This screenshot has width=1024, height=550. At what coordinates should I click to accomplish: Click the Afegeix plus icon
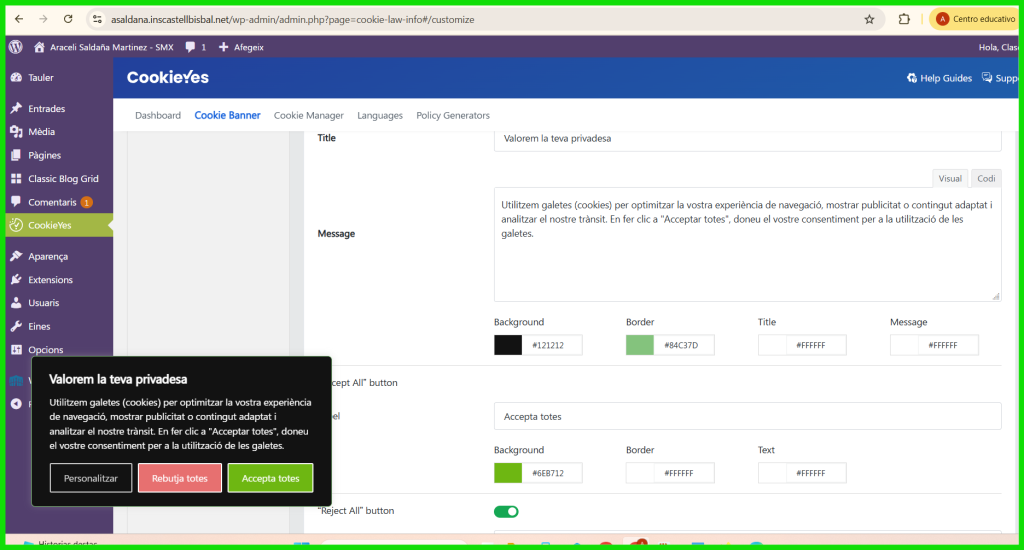223,47
